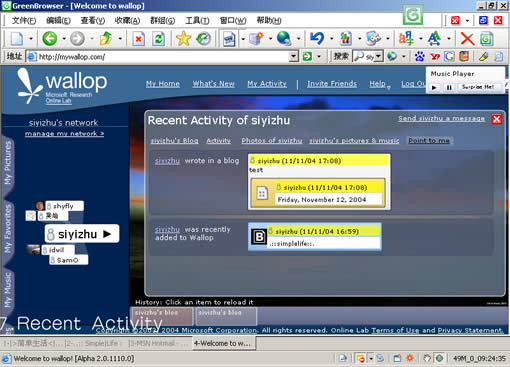Open the 文件(F) menu
The image size is (510, 367).
(x=24, y=21)
